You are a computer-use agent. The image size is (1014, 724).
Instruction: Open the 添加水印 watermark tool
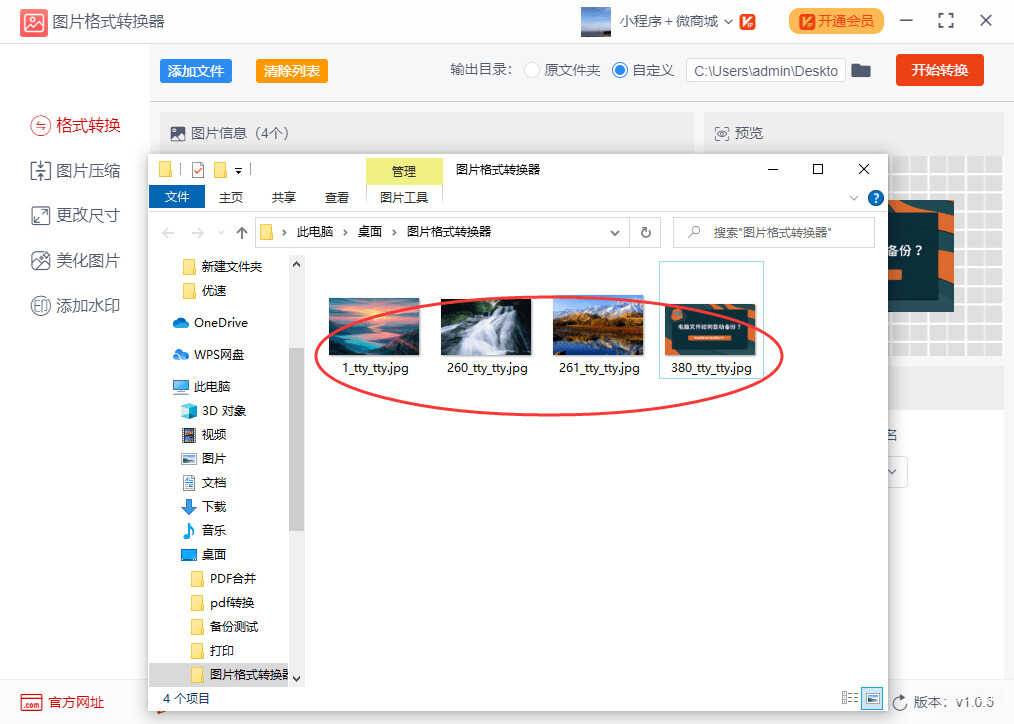click(x=76, y=306)
